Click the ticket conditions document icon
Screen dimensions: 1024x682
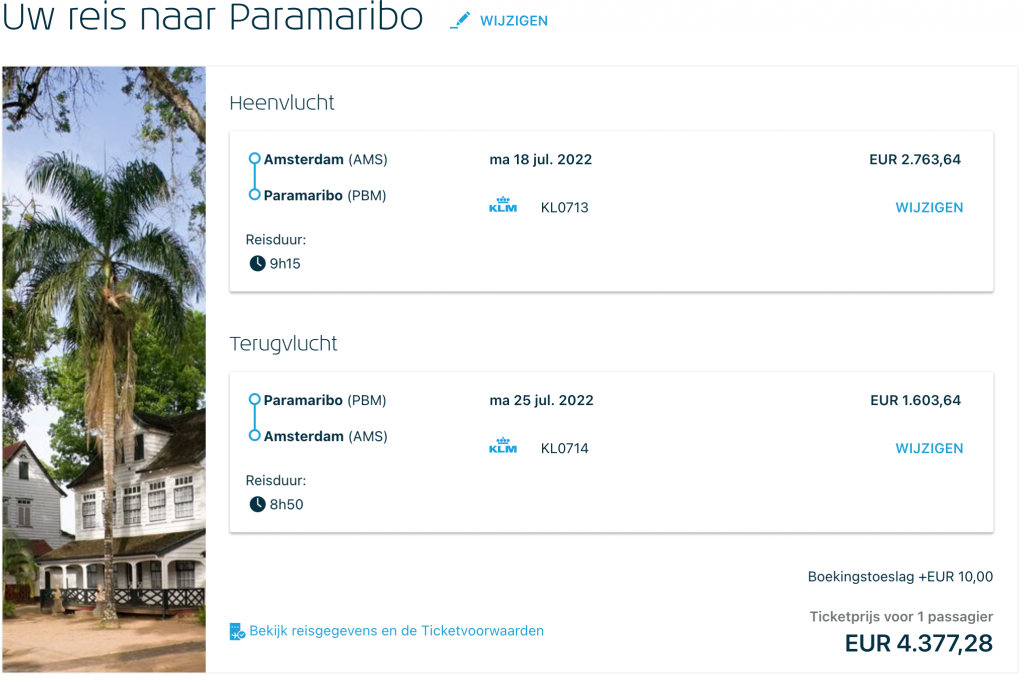point(237,631)
